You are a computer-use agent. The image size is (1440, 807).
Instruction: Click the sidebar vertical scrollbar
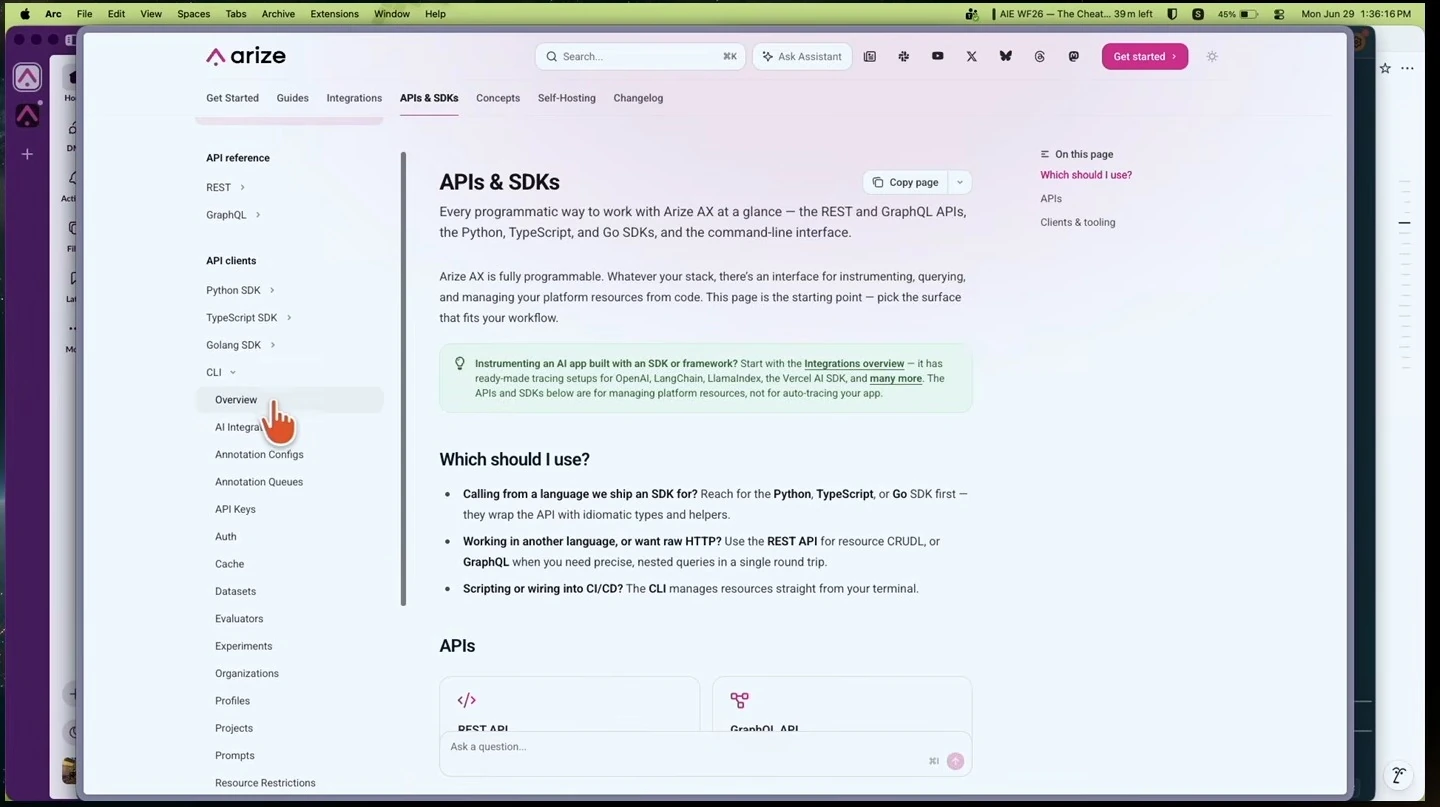tap(403, 378)
